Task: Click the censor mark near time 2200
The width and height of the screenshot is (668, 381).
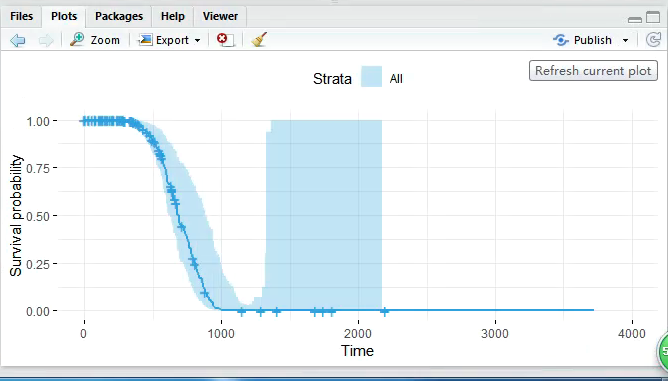Action: click(384, 312)
